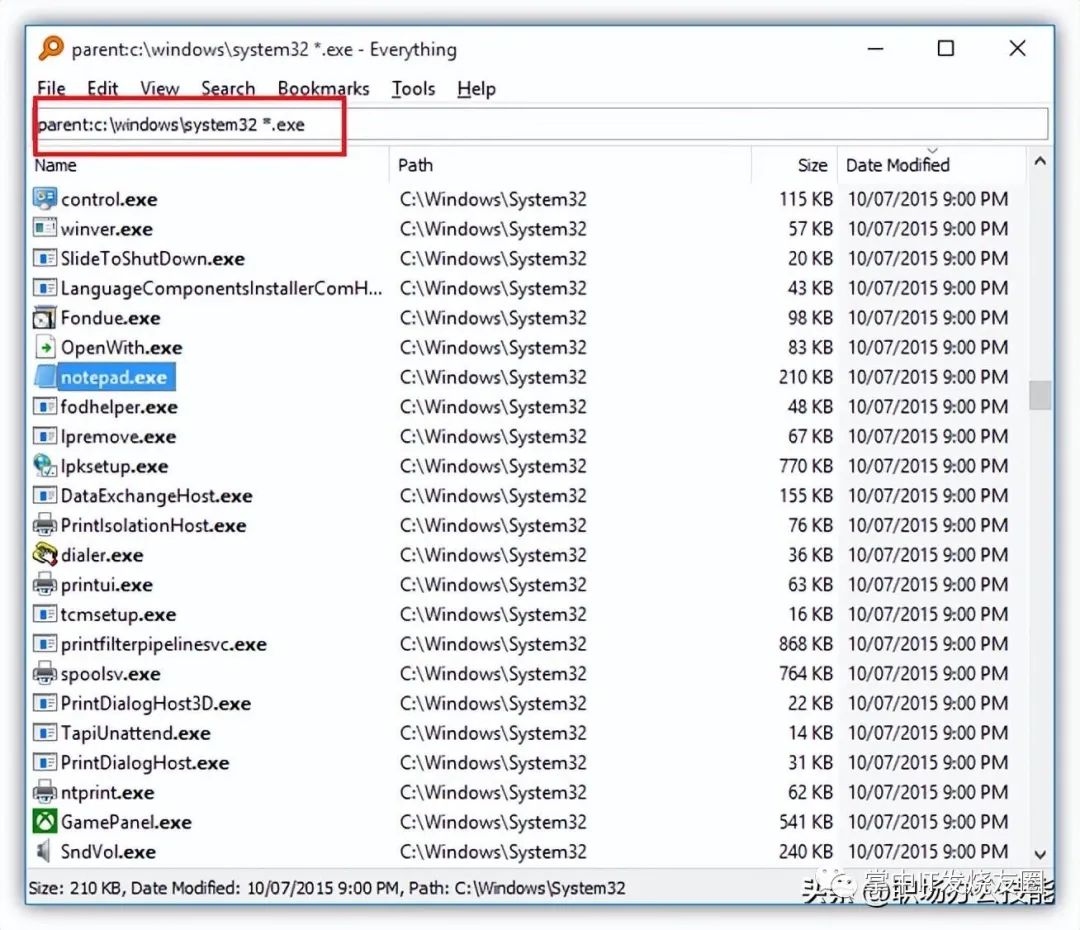Click the fodhelper.exe file icon
This screenshot has width=1080, height=930.
(x=45, y=406)
